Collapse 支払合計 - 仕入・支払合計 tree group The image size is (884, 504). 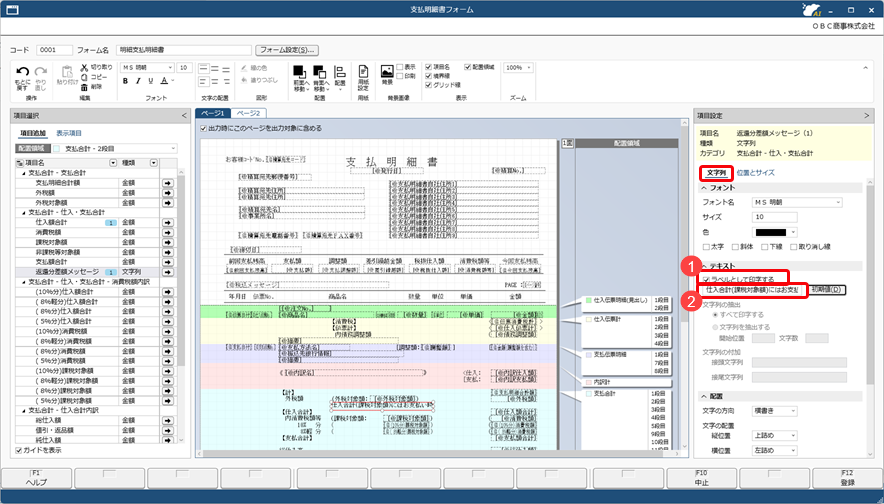tap(24, 213)
